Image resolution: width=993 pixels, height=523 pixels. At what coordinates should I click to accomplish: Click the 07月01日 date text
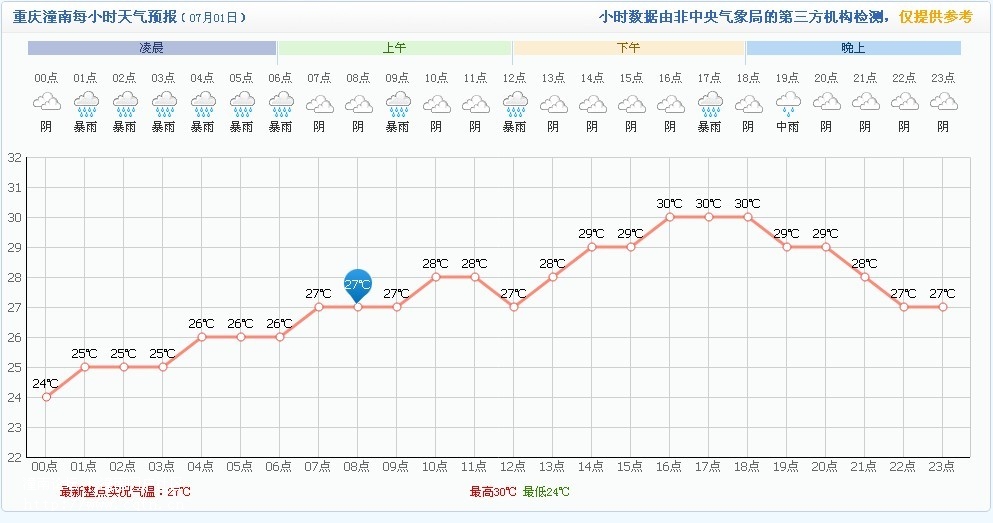pyautogui.click(x=213, y=18)
